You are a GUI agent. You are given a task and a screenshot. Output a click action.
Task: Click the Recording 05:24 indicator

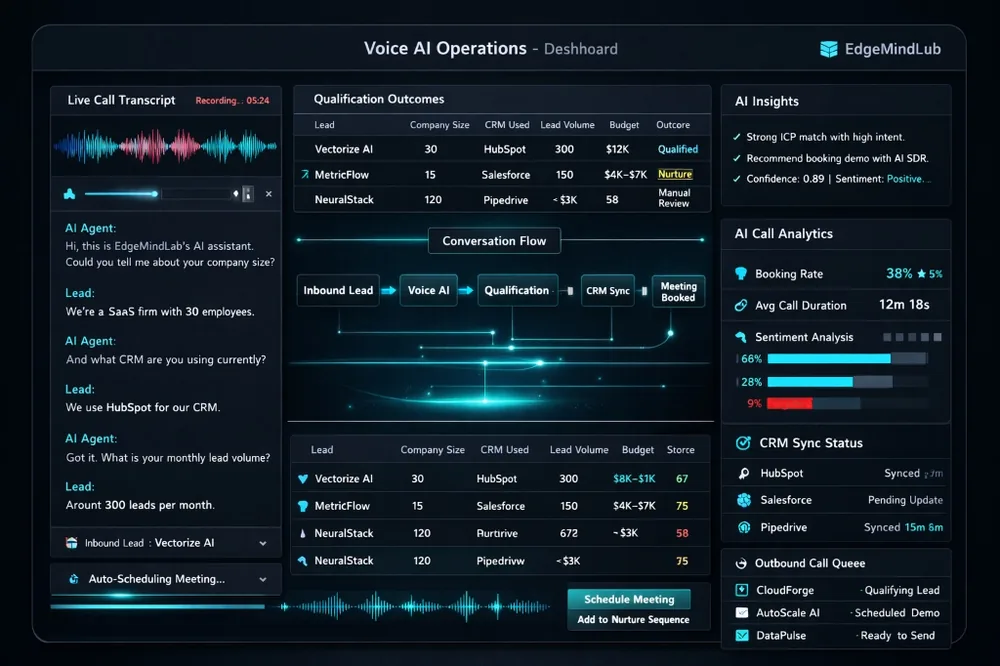click(x=232, y=100)
